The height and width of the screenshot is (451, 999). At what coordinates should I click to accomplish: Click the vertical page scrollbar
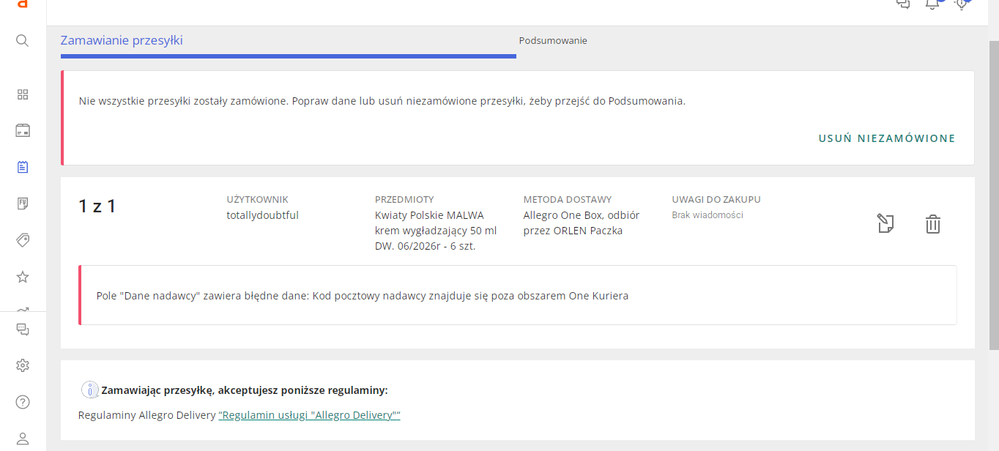992,200
